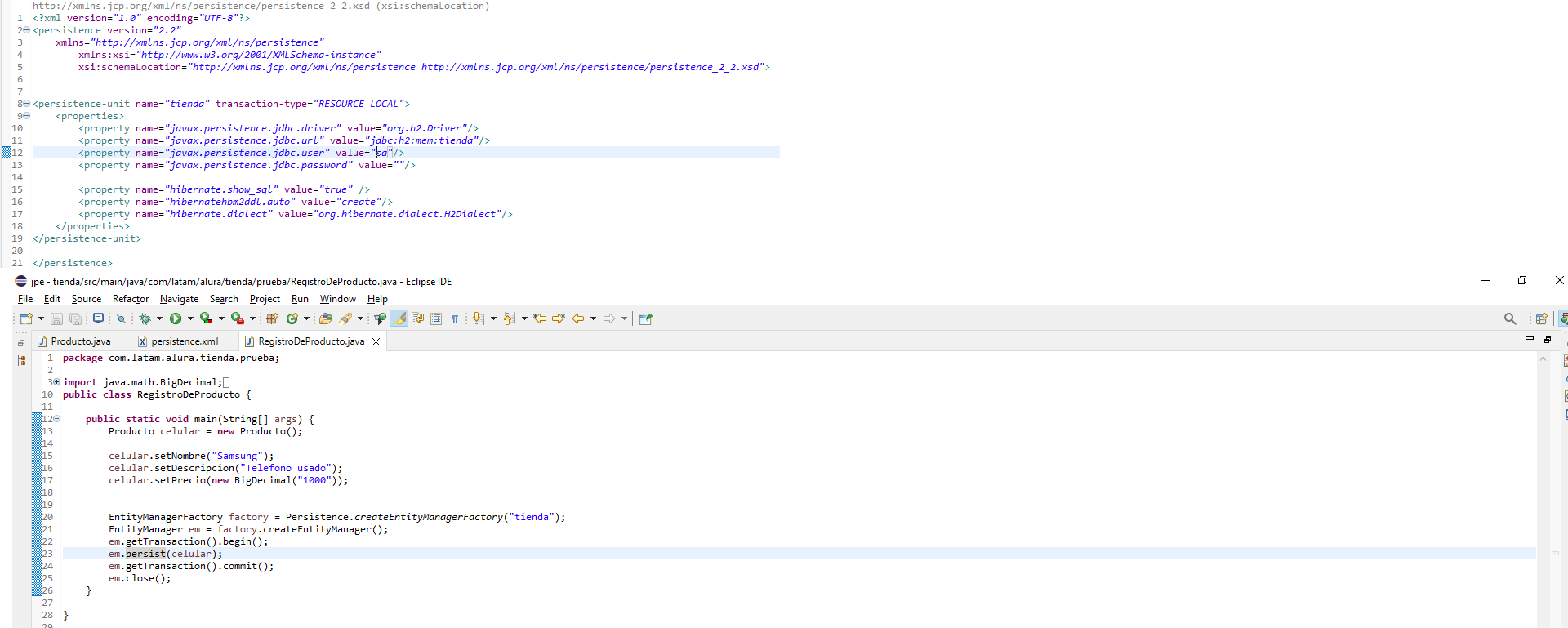Click the New Java Package icon
This screenshot has width=1568, height=628.
pos(272,318)
